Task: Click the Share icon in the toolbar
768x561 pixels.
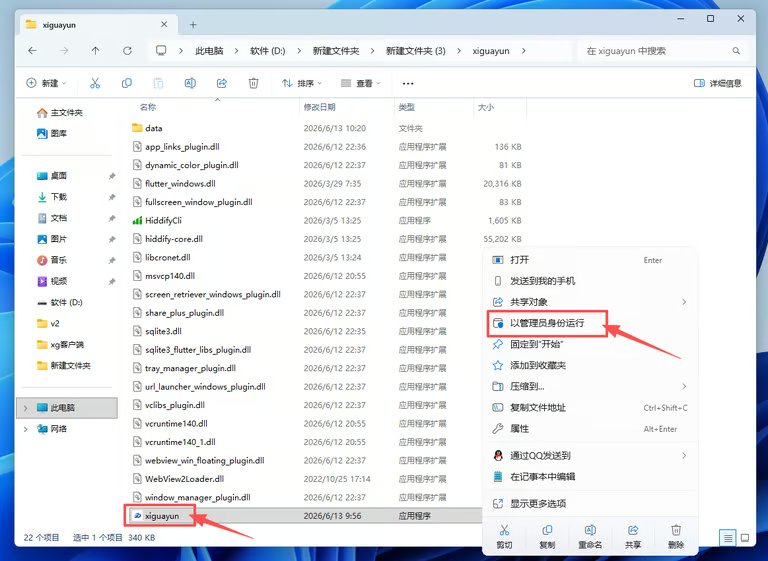Action: (x=222, y=83)
